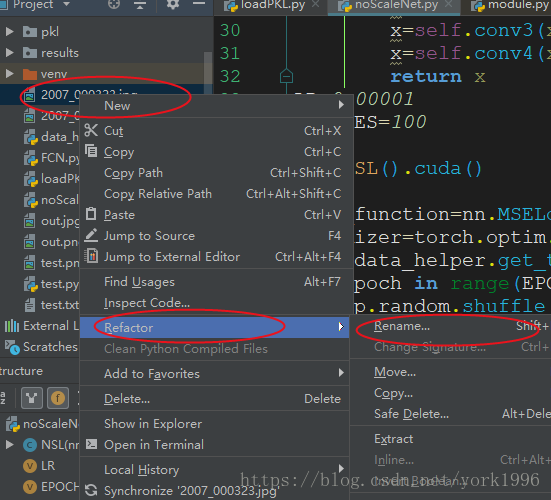
Task: Open the New submenu
Action: pos(216,105)
